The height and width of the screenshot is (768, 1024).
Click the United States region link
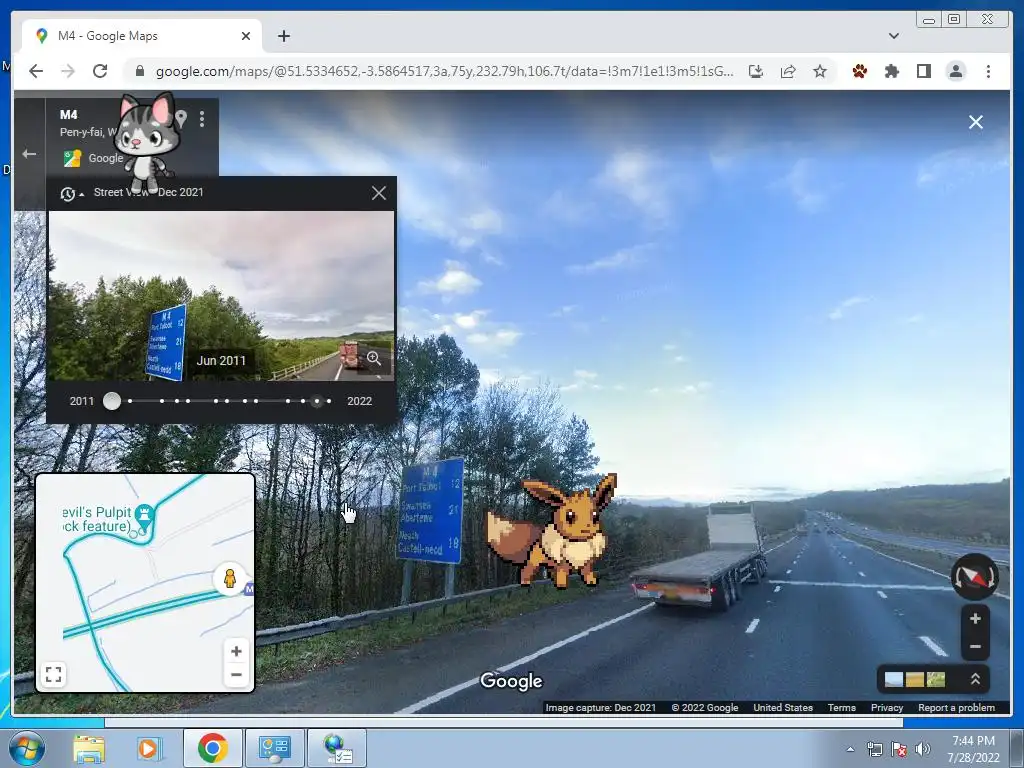click(x=782, y=708)
